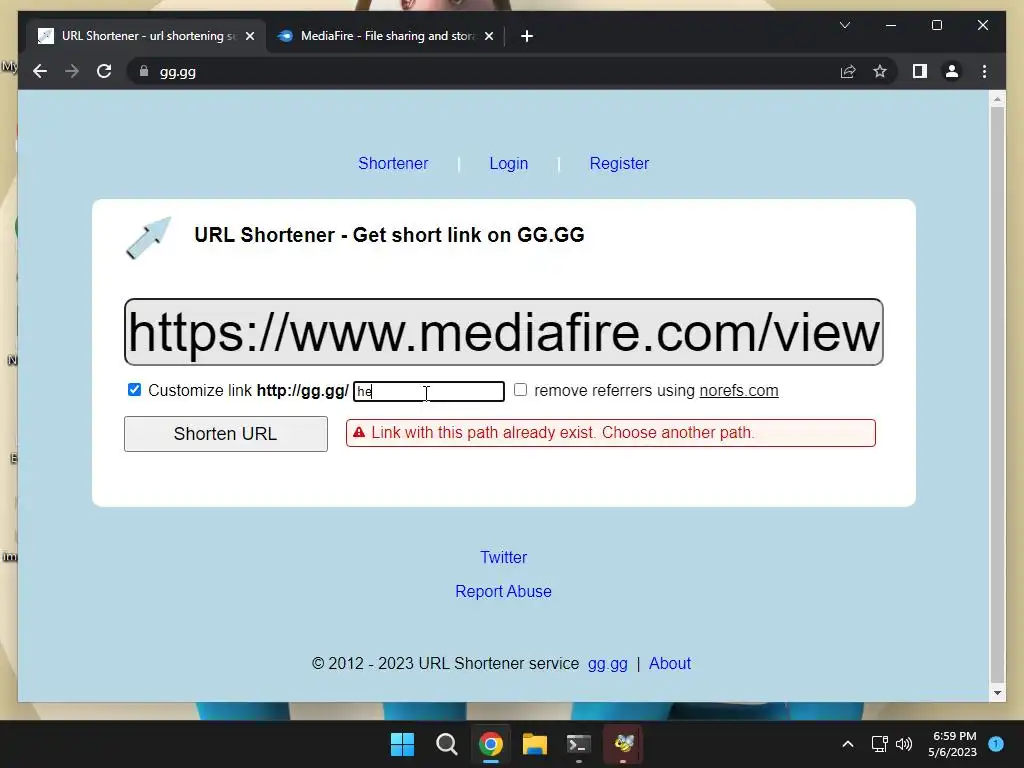Open the Windows Start menu
1024x768 pixels.
[x=402, y=744]
